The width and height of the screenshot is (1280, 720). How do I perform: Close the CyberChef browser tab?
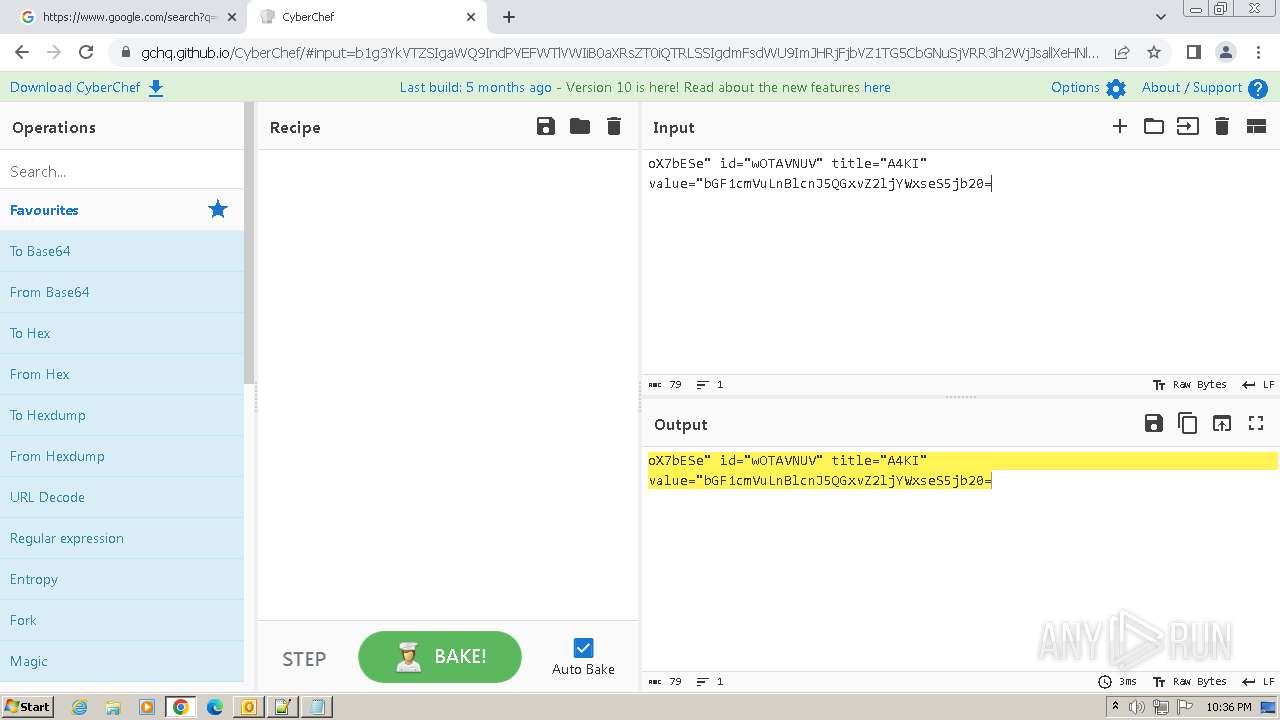[x=471, y=17]
